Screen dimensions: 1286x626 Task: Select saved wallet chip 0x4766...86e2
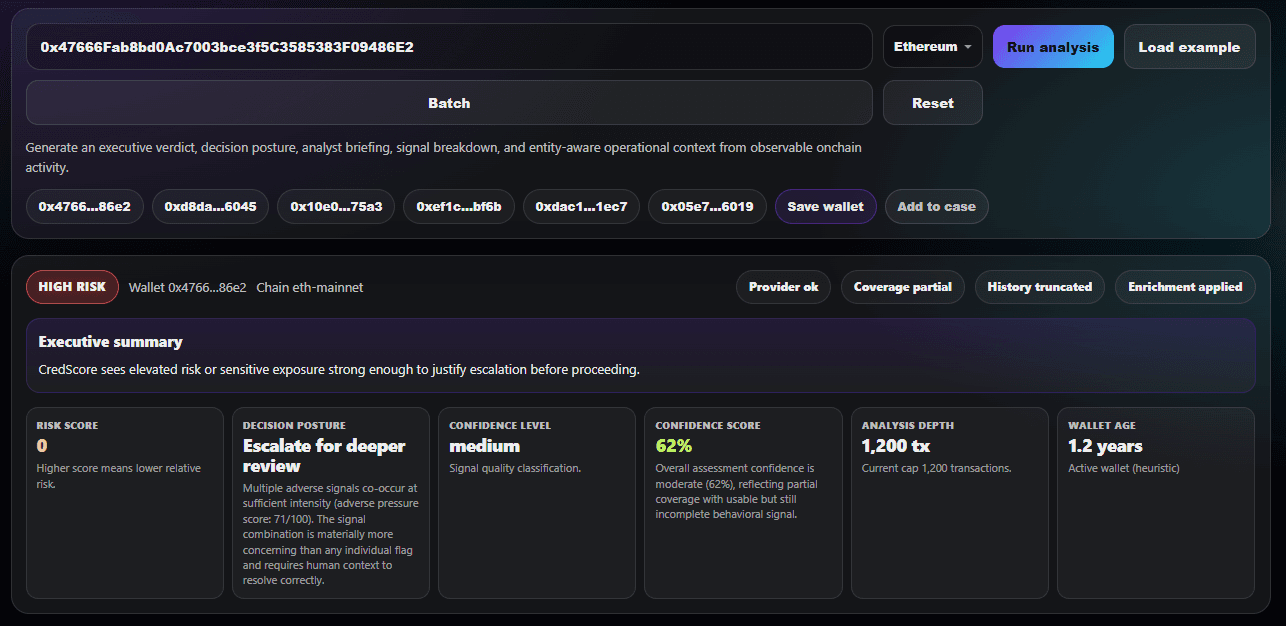pyautogui.click(x=85, y=207)
